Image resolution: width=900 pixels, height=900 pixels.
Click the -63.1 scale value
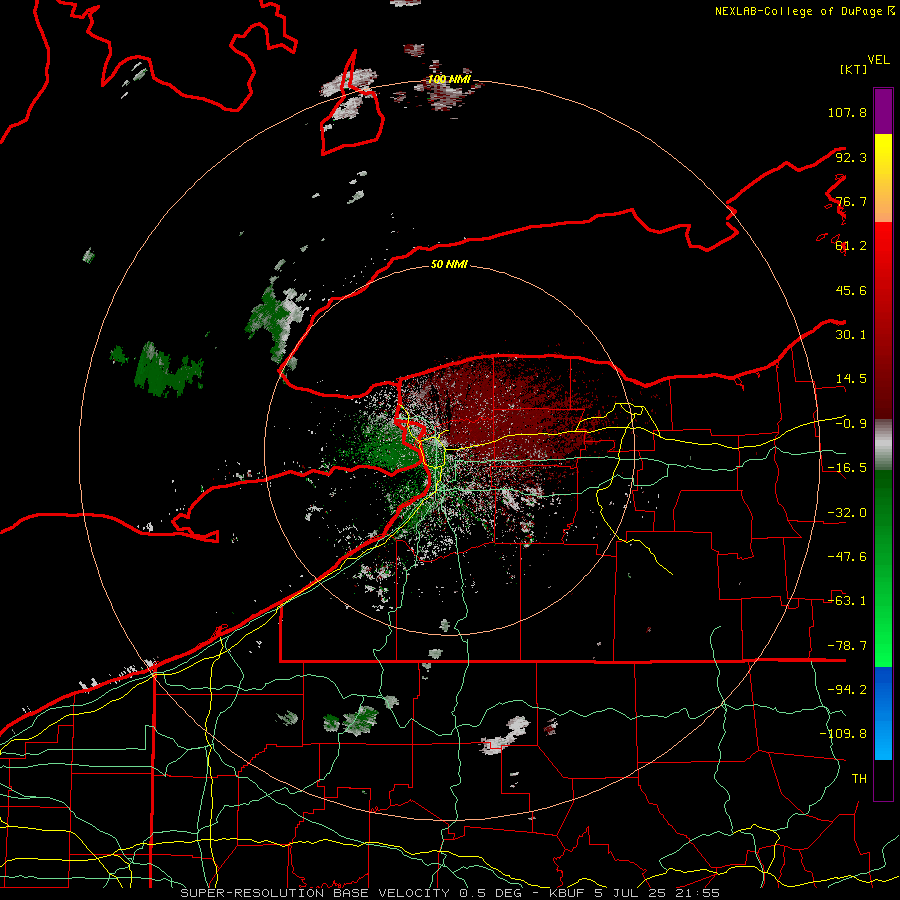(x=847, y=601)
